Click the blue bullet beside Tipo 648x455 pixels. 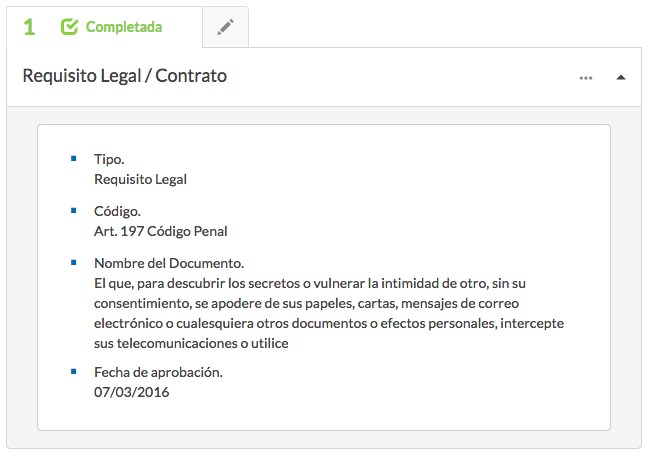click(x=73, y=158)
